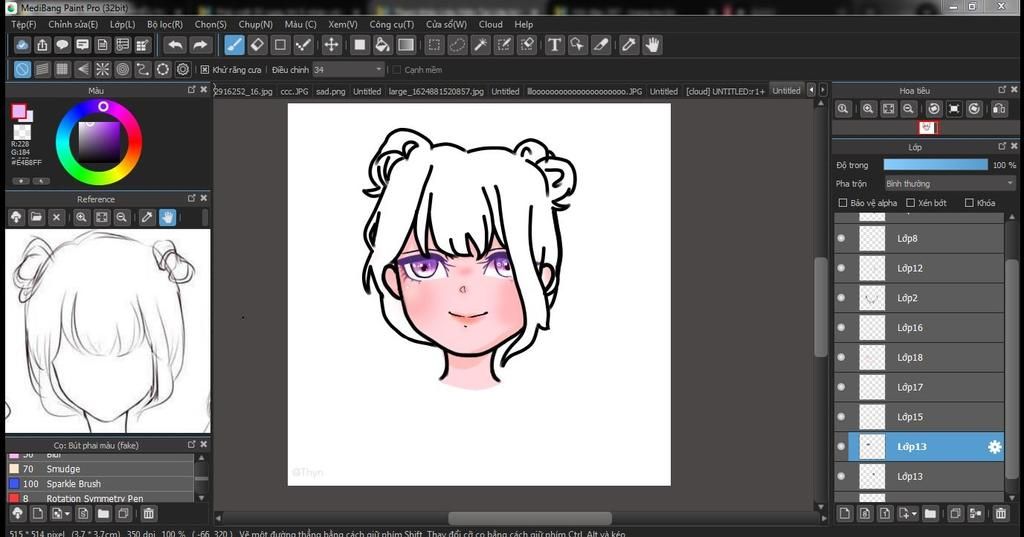Open the Tệp(F) menu

(24, 24)
